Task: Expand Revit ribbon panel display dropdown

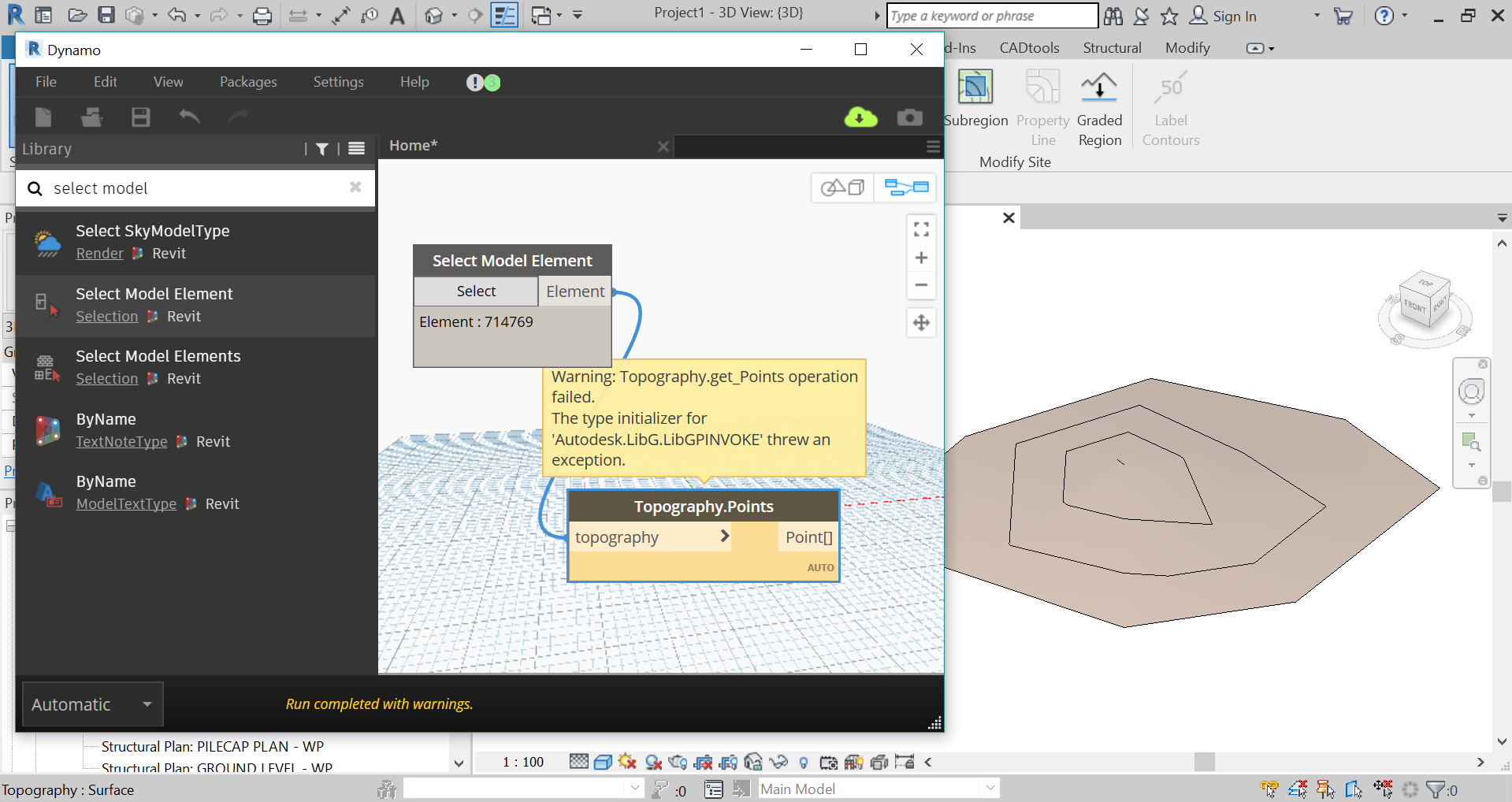Action: pyautogui.click(x=1260, y=48)
